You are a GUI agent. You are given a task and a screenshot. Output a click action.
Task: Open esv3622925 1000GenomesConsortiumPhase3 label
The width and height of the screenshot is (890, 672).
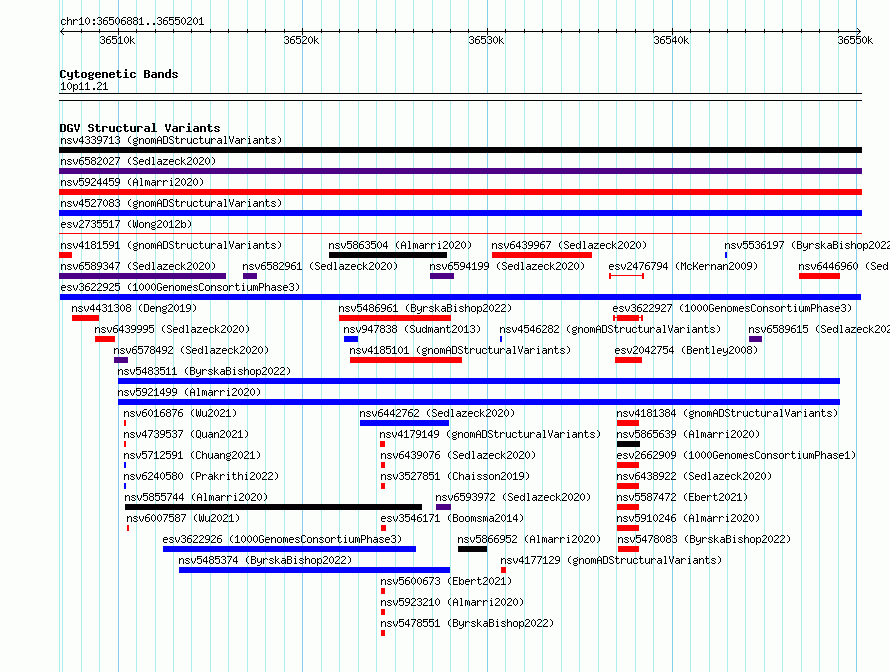[x=180, y=287]
